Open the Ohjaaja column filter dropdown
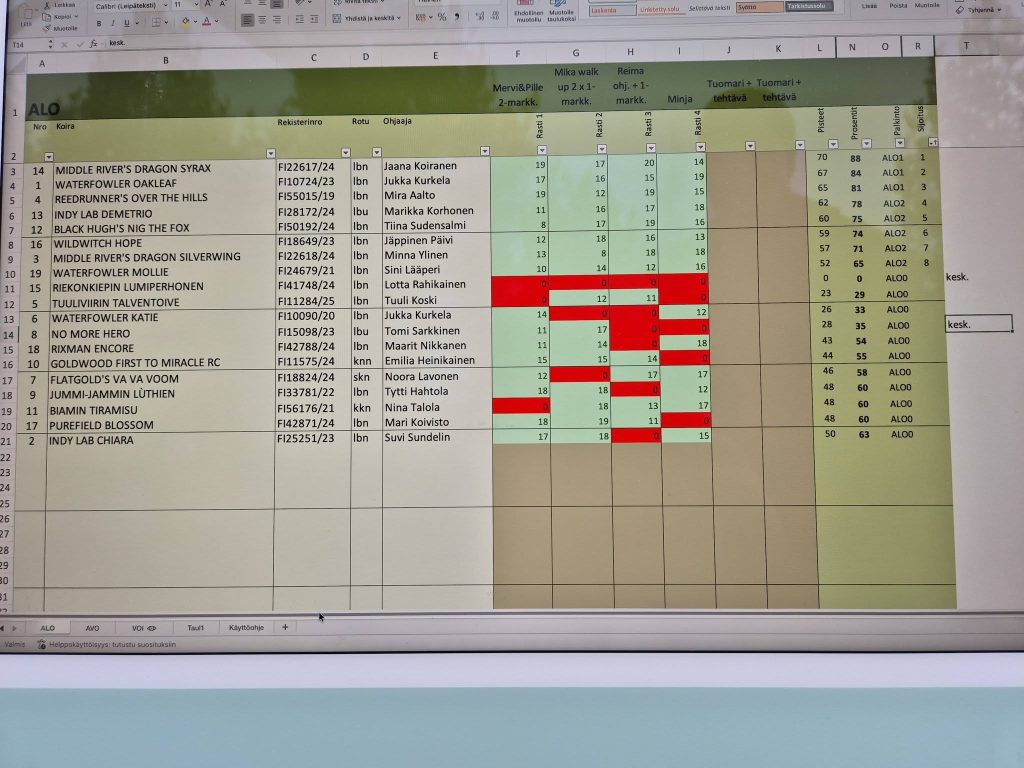The image size is (1024, 768). coord(484,152)
